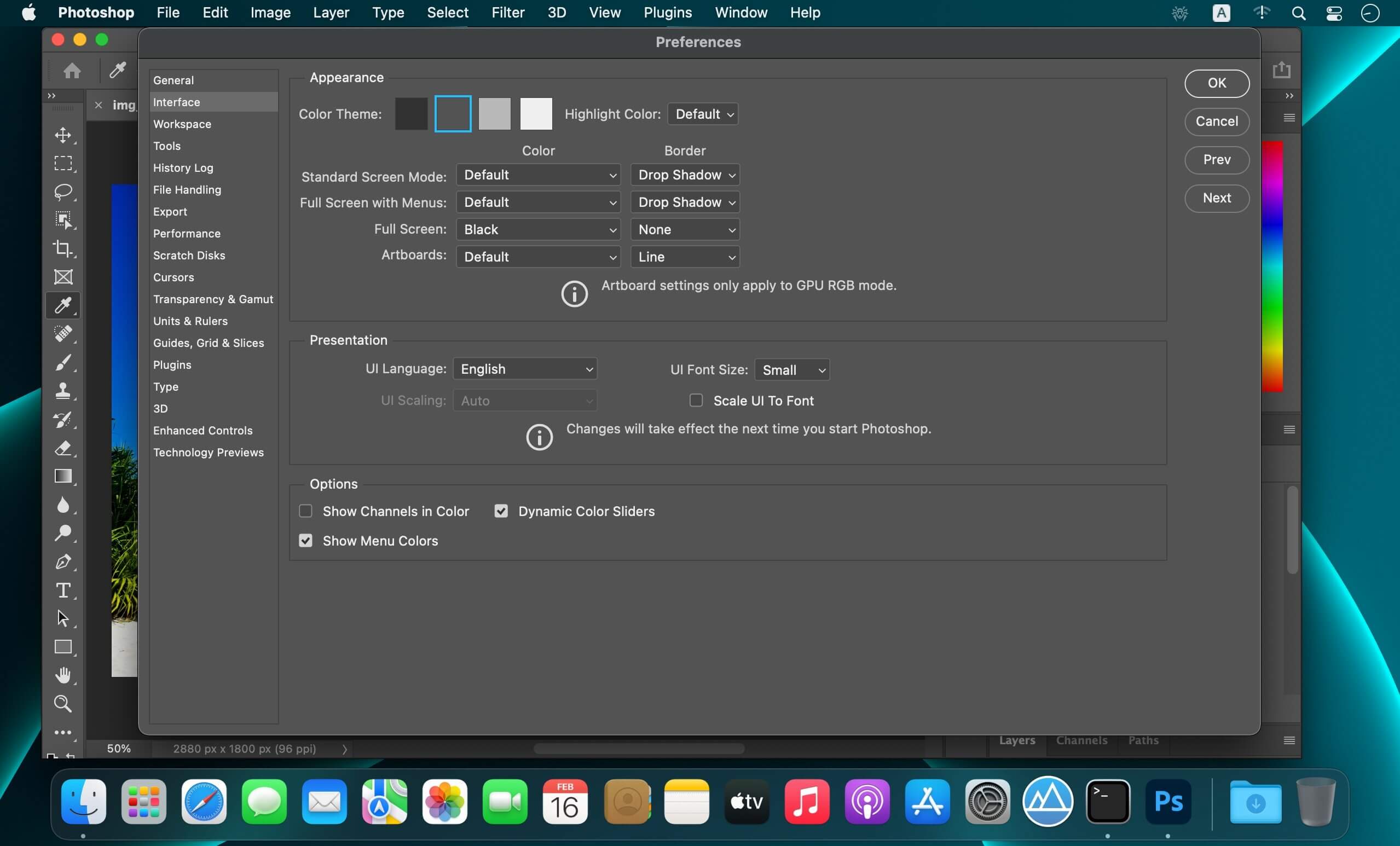Viewport: 1400px width, 846px height.
Task: Switch to Channels tab in panel
Action: coord(1080,740)
